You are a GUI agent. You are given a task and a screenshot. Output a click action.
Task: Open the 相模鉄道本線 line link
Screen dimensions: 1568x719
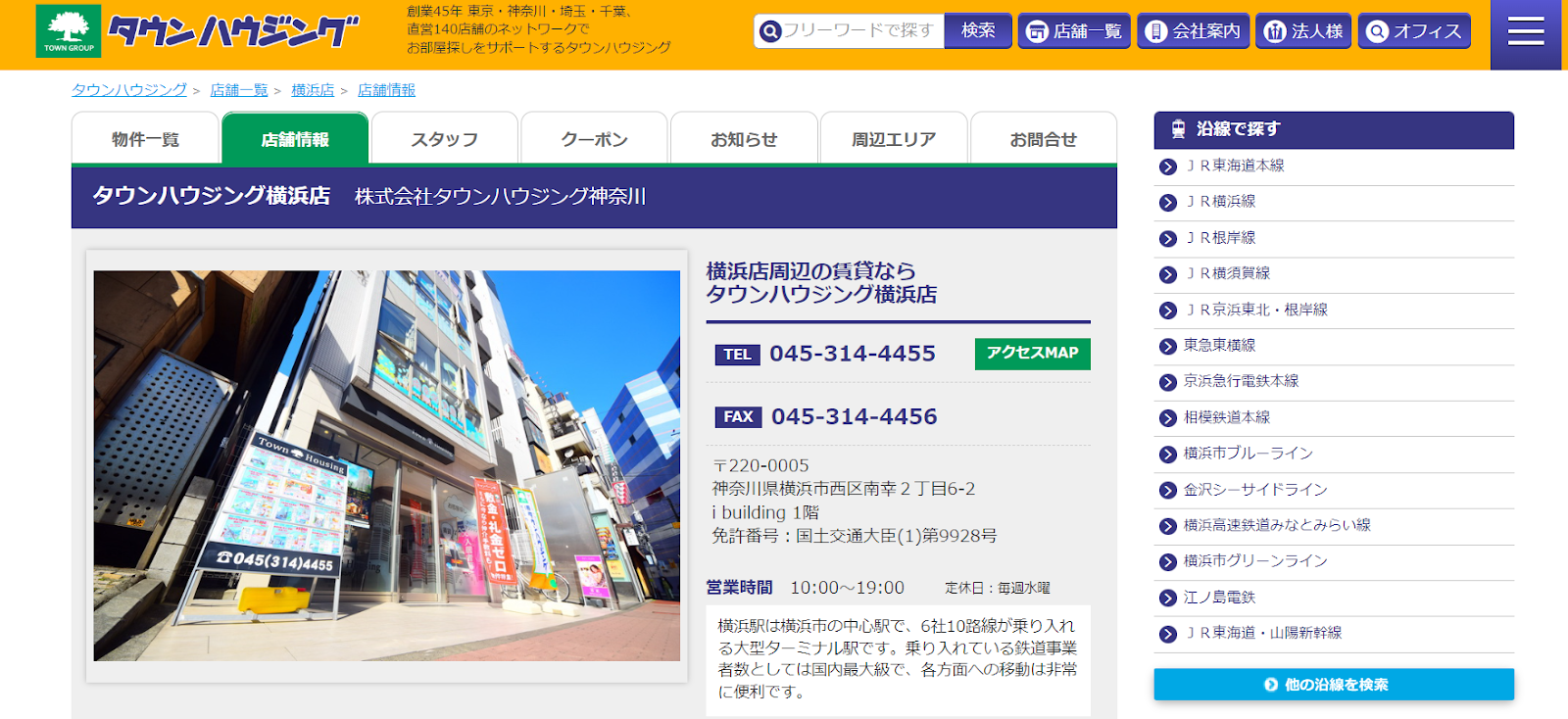[1227, 417]
